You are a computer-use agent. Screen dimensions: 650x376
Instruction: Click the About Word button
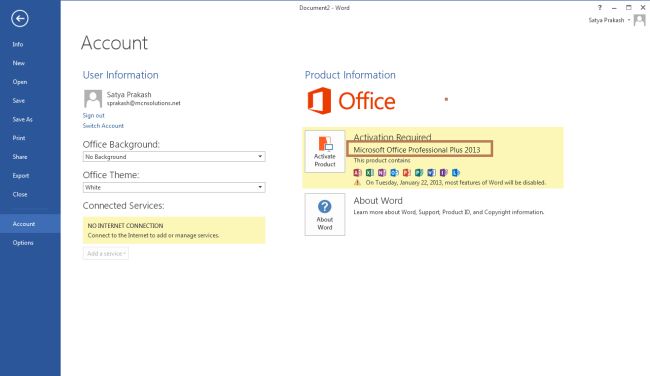coord(325,214)
